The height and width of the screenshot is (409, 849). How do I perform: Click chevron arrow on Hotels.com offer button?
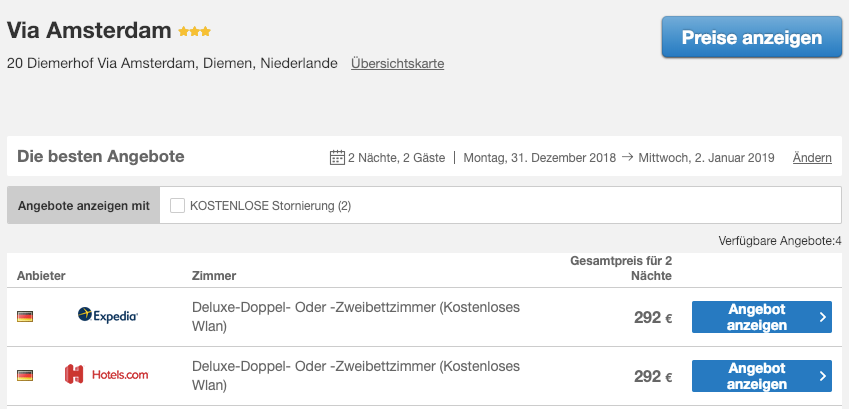(x=822, y=376)
